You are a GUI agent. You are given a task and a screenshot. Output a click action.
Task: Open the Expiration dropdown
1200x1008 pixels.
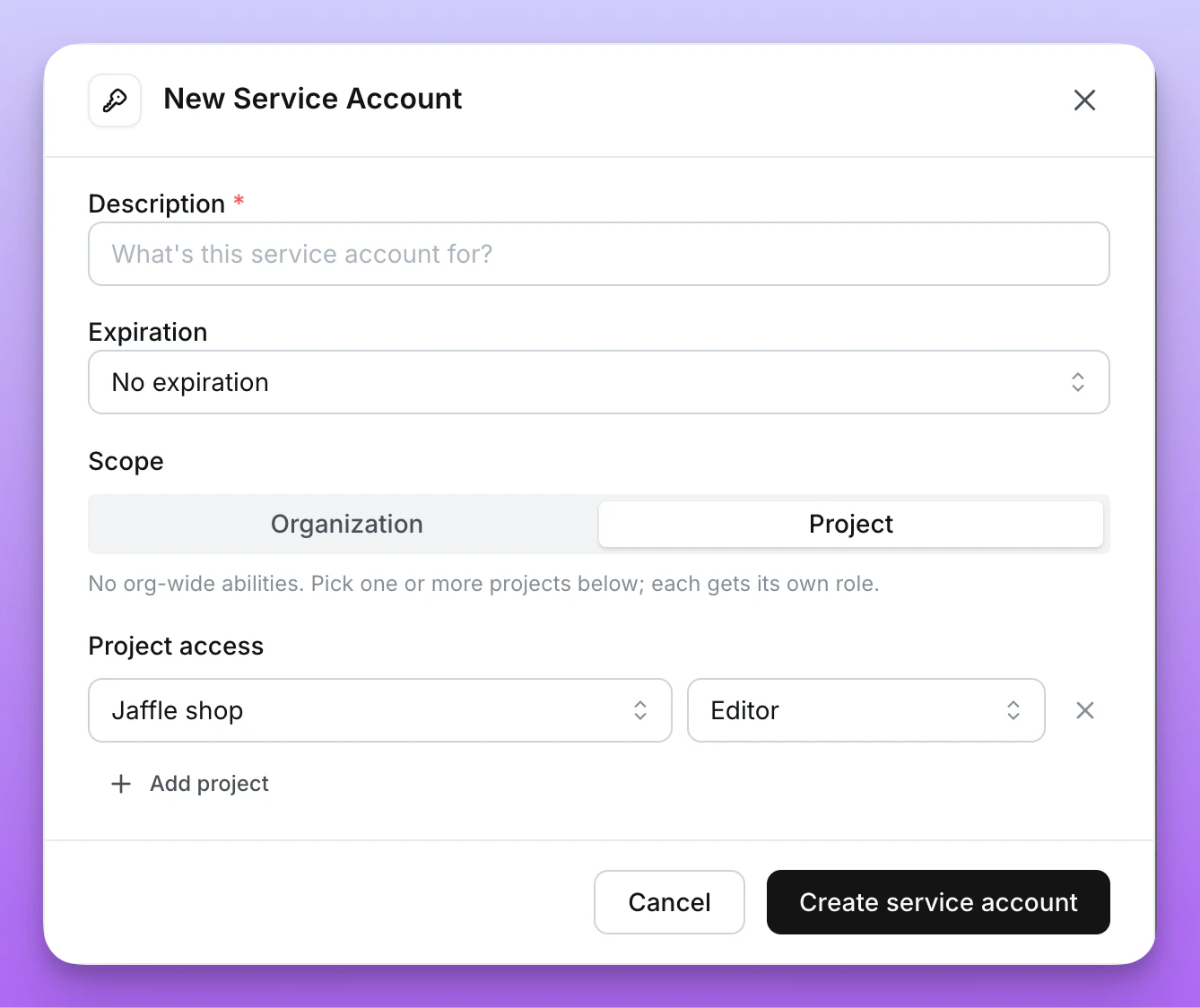(x=599, y=382)
